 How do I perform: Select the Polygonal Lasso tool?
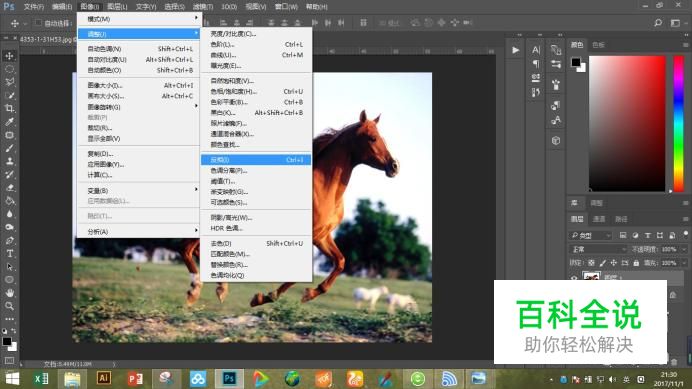point(9,82)
